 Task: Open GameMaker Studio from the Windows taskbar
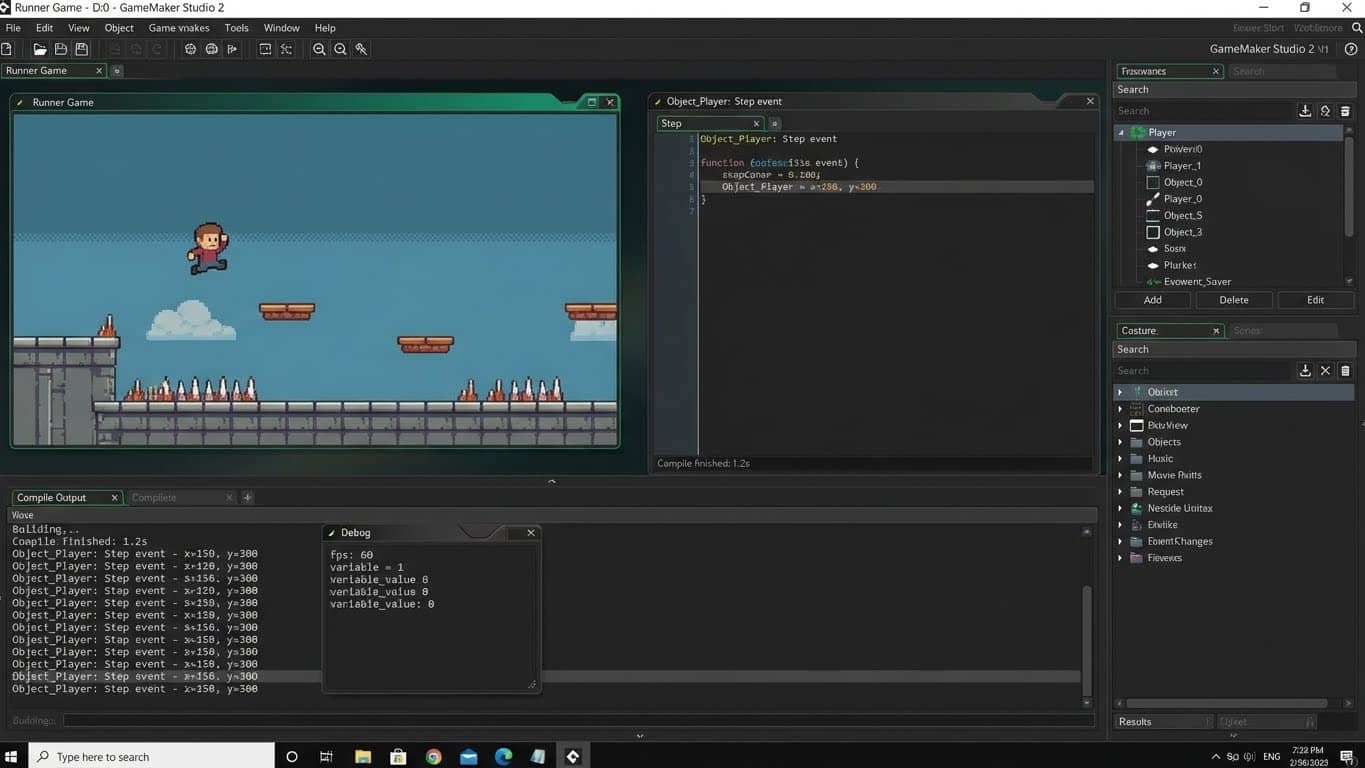point(572,757)
